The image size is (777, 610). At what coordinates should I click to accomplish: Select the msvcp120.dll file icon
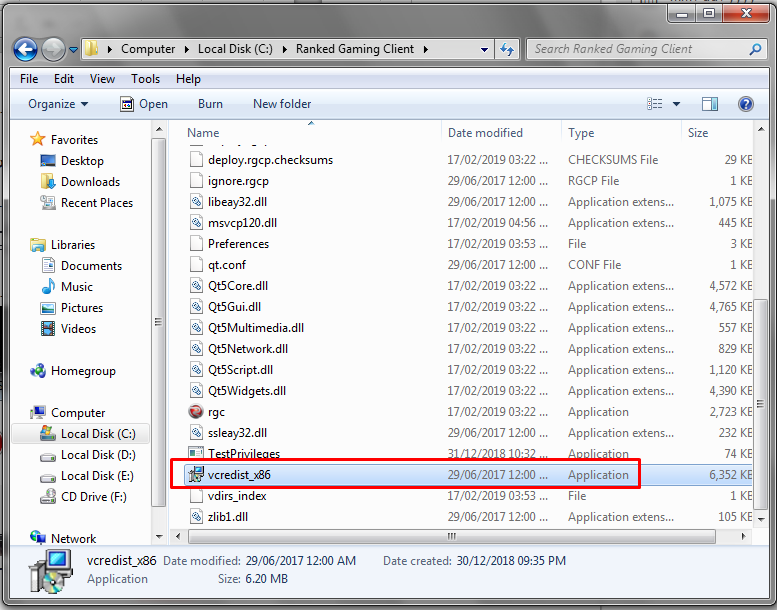(196, 222)
